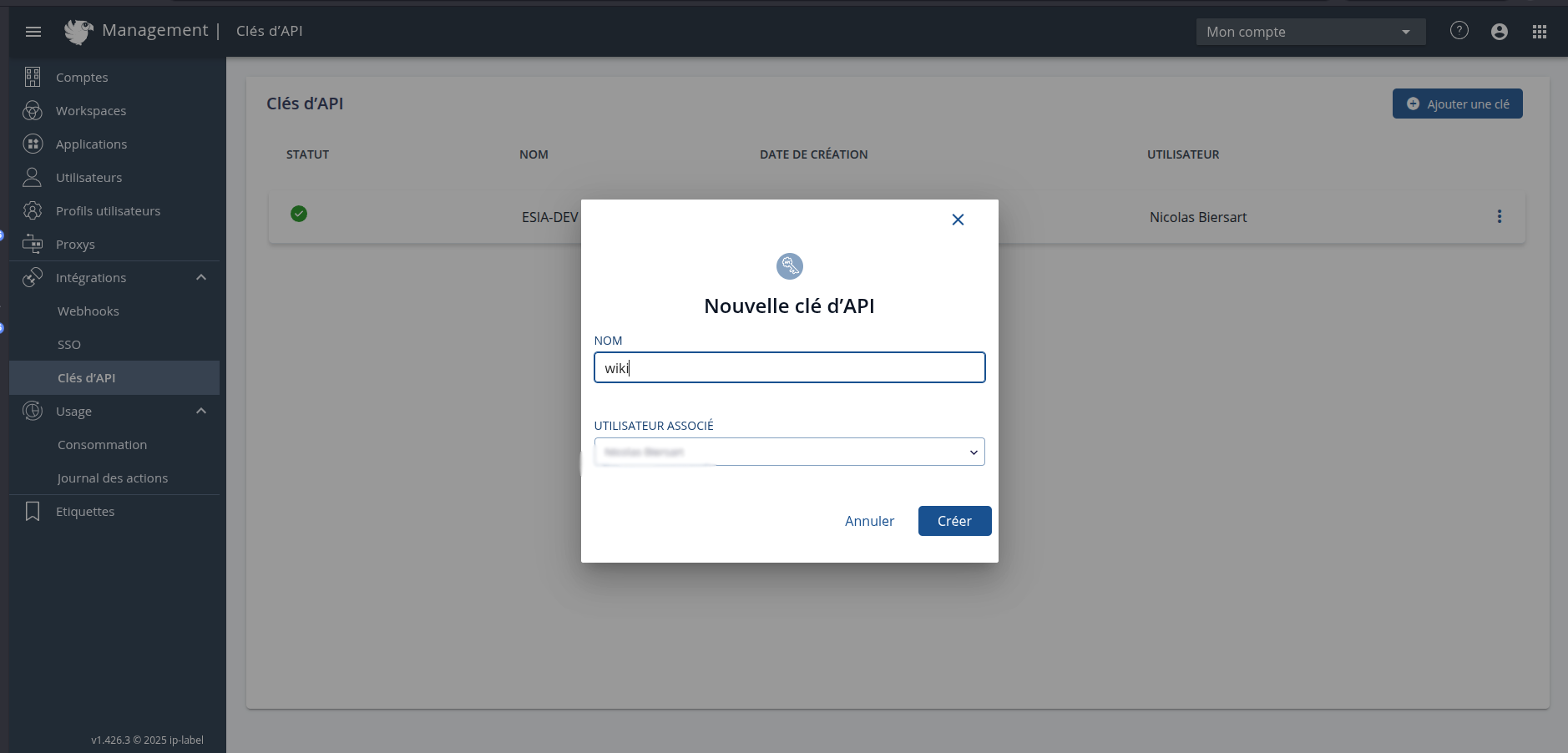Close the Nouvelle clé d'API dialog
This screenshot has width=1568, height=753.
[x=958, y=220]
